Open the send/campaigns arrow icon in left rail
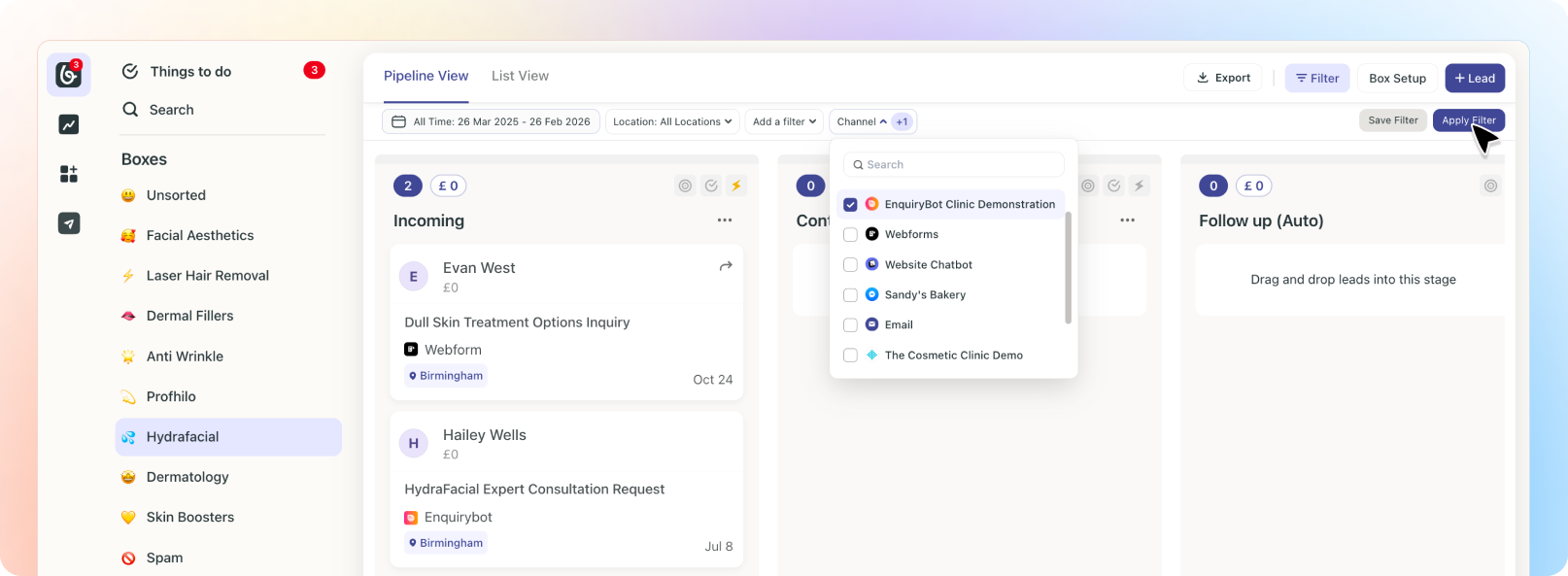Screen dimensions: 1568x576 pyautogui.click(x=69, y=223)
